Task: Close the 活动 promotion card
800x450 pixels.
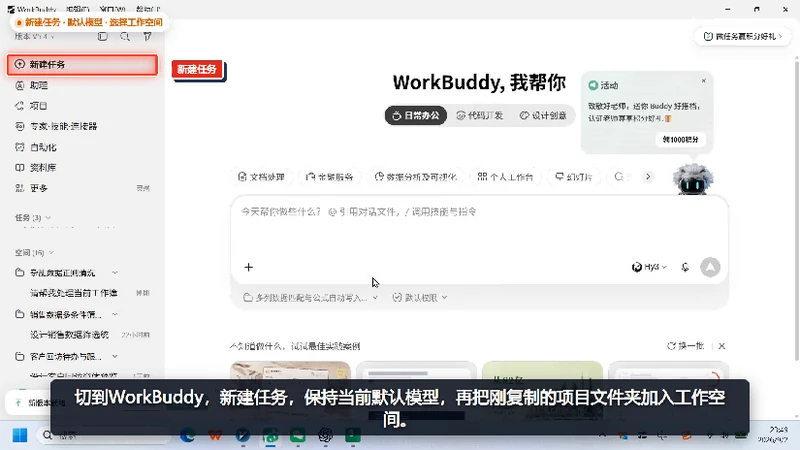Action: coord(704,81)
